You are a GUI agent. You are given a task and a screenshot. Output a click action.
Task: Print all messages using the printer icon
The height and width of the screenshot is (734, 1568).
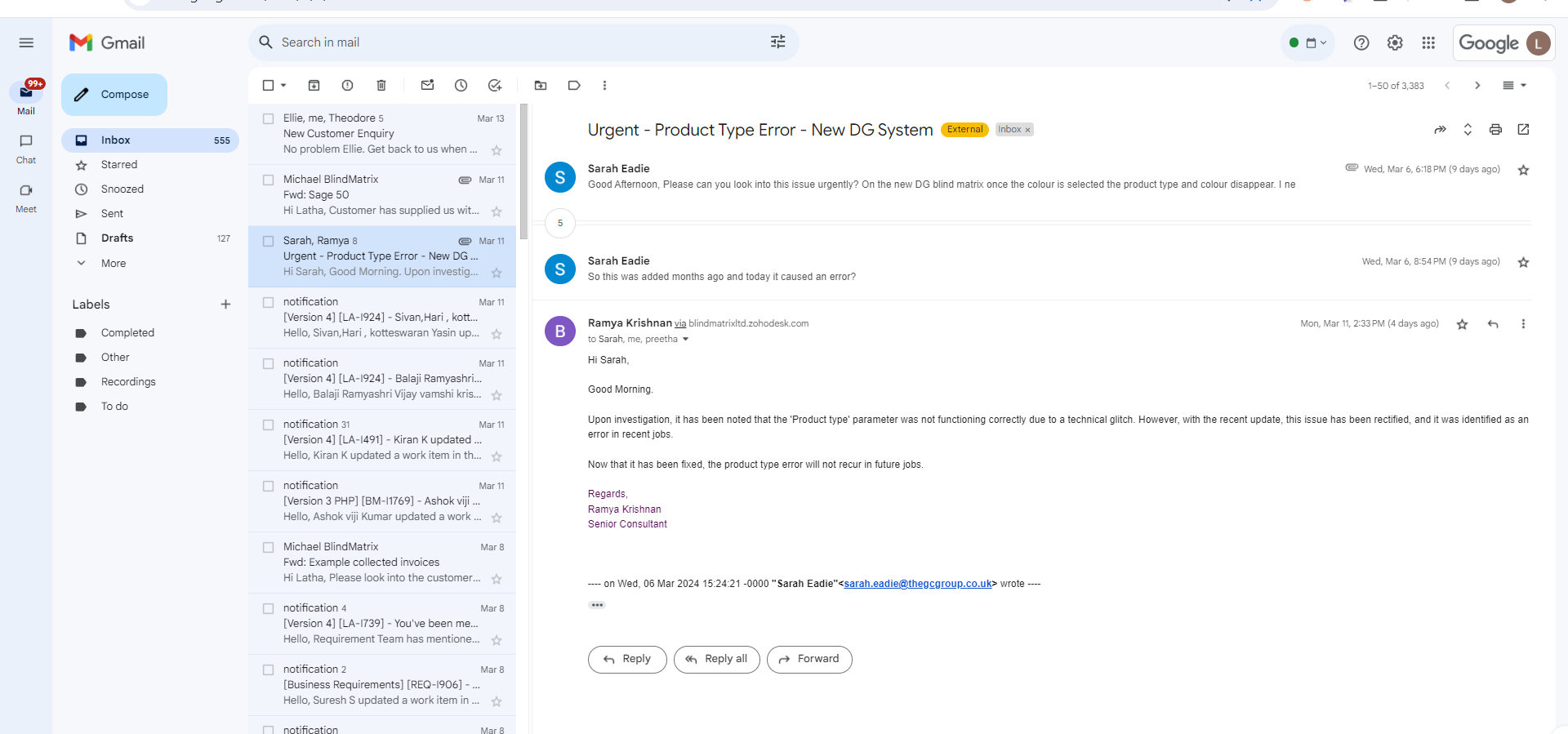[1495, 130]
